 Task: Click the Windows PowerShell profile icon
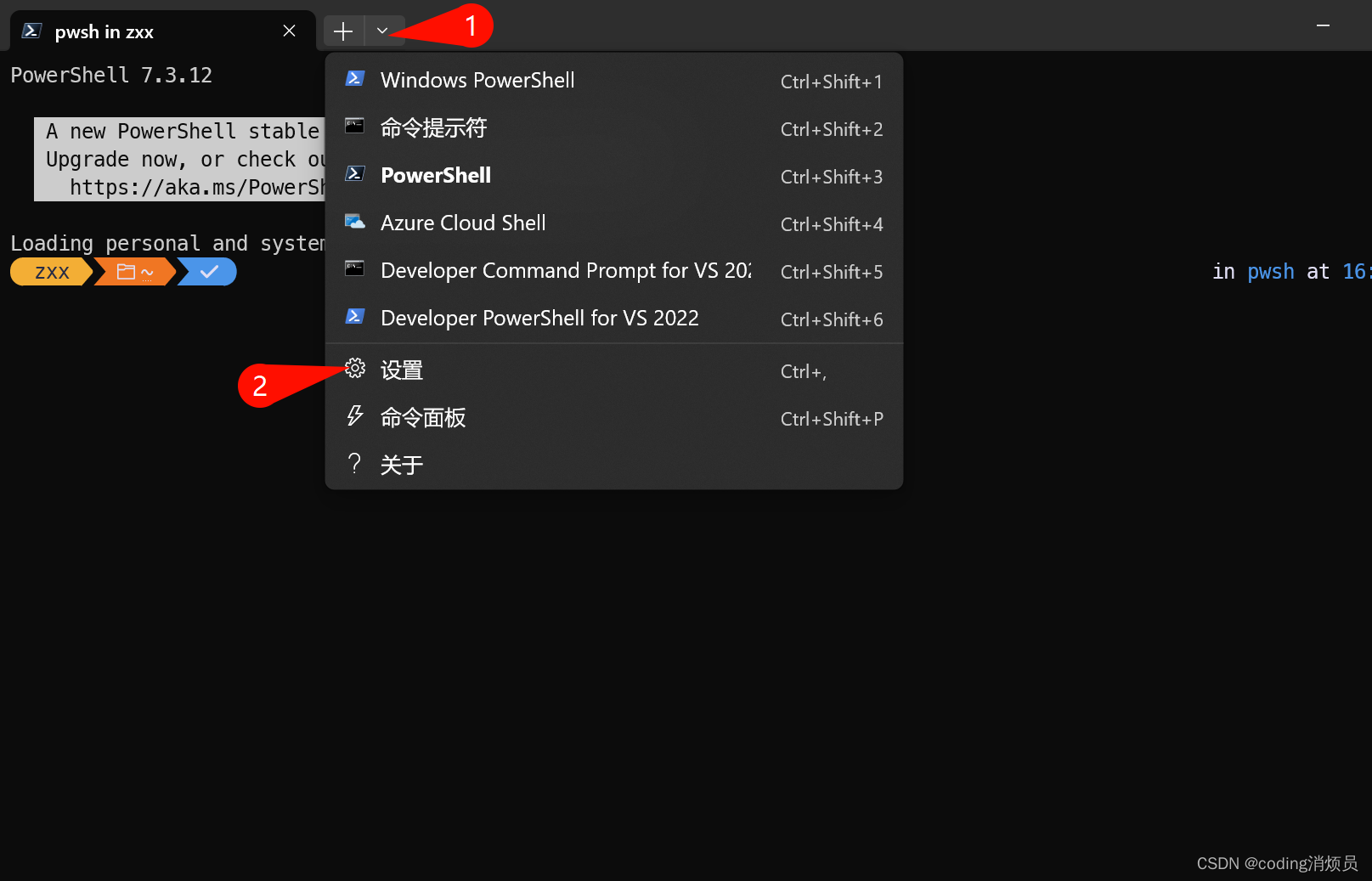coord(355,79)
